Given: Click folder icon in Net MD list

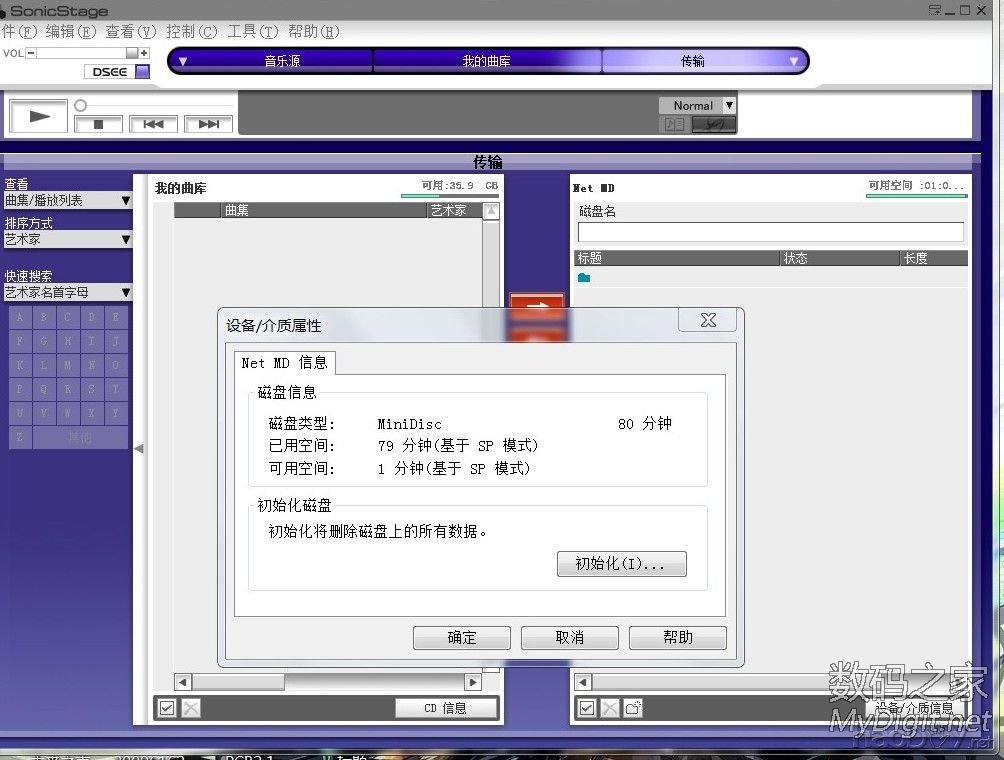Looking at the screenshot, I should [x=584, y=278].
